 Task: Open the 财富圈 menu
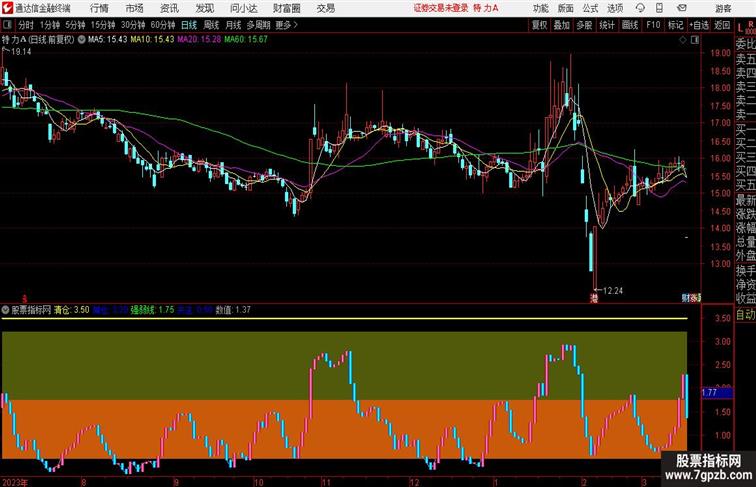[287, 8]
